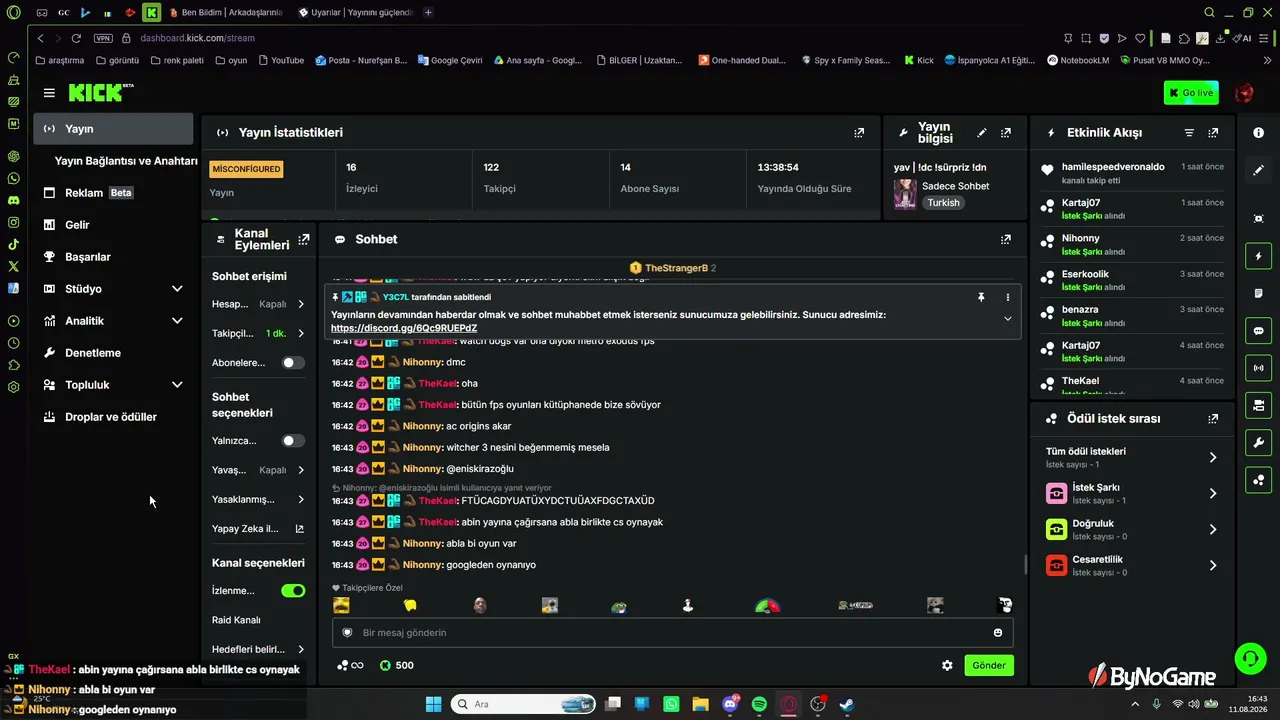Open the user profile avatar
Image resolution: width=1280 pixels, height=720 pixels.
1244,93
